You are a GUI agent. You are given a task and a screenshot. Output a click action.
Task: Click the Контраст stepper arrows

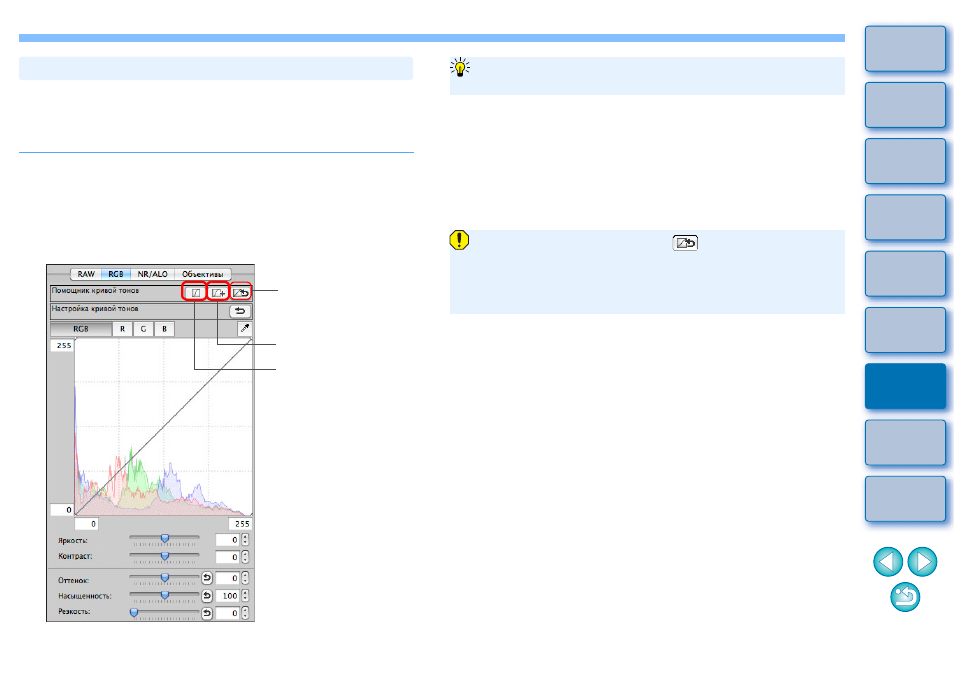point(245,557)
